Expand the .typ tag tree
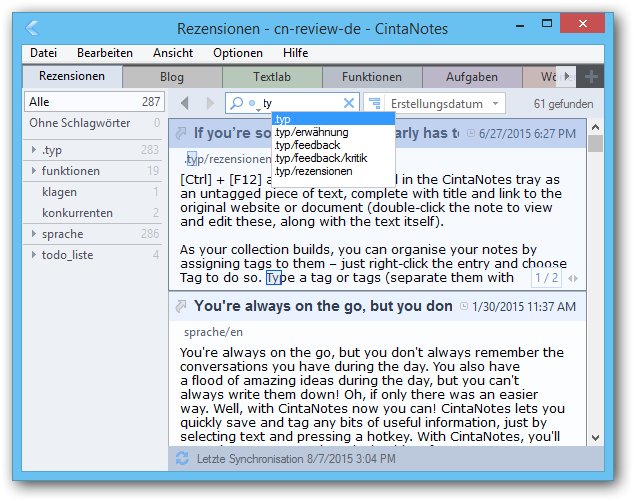This screenshot has width=634, height=501. coord(34,150)
